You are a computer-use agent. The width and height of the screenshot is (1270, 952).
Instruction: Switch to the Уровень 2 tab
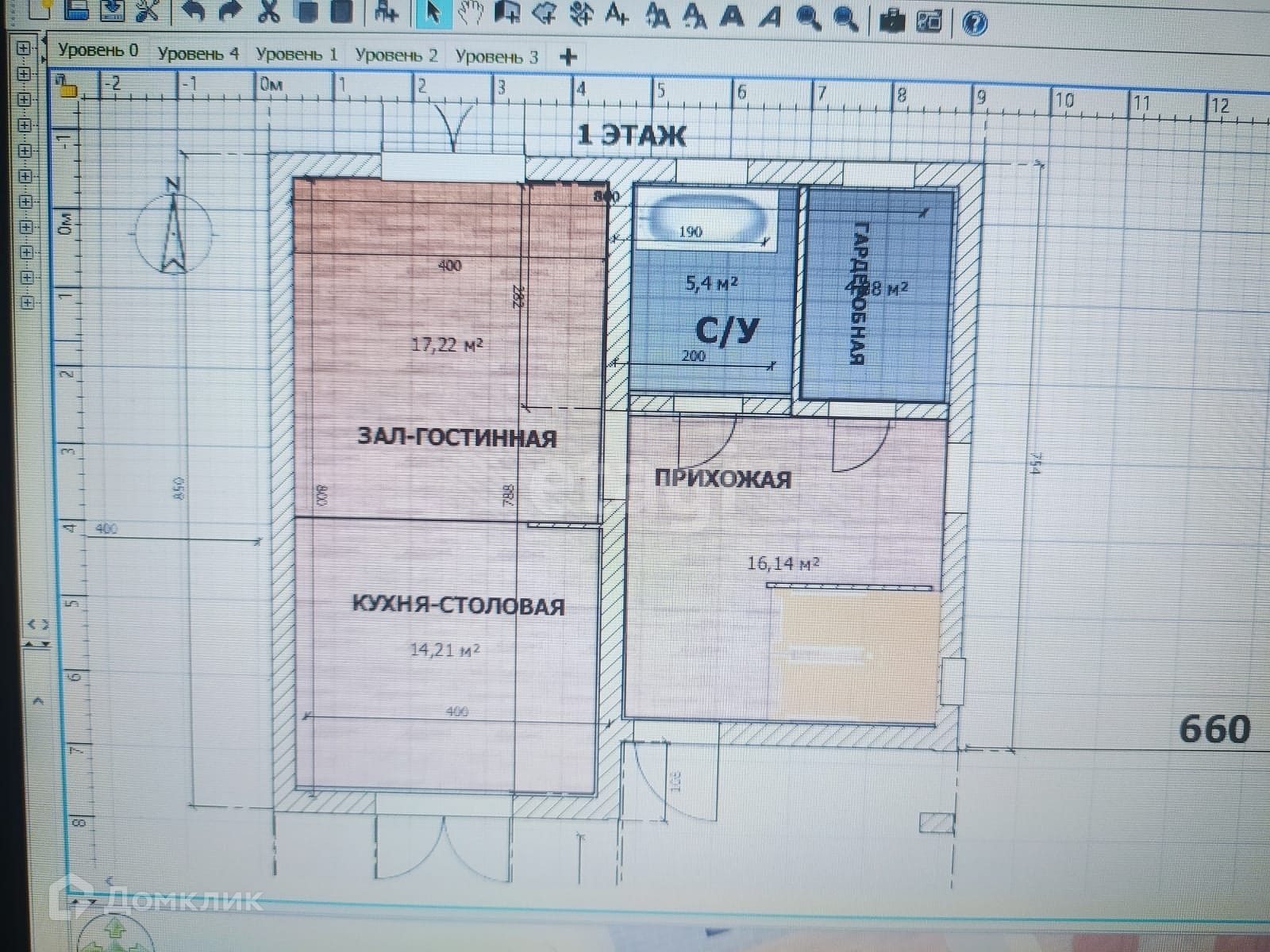(396, 56)
